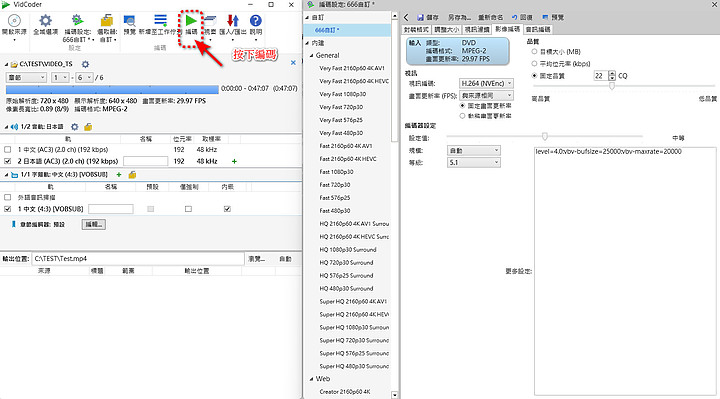This screenshot has height=399, width=720.
Task: Start encoding with green play button
Action: 191,21
